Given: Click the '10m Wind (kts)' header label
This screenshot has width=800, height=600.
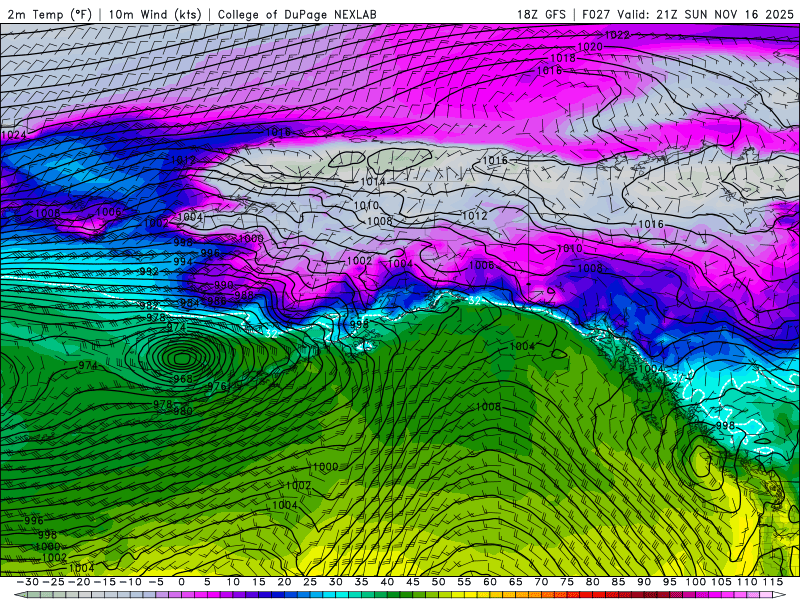Looking at the screenshot, I should coord(156,14).
